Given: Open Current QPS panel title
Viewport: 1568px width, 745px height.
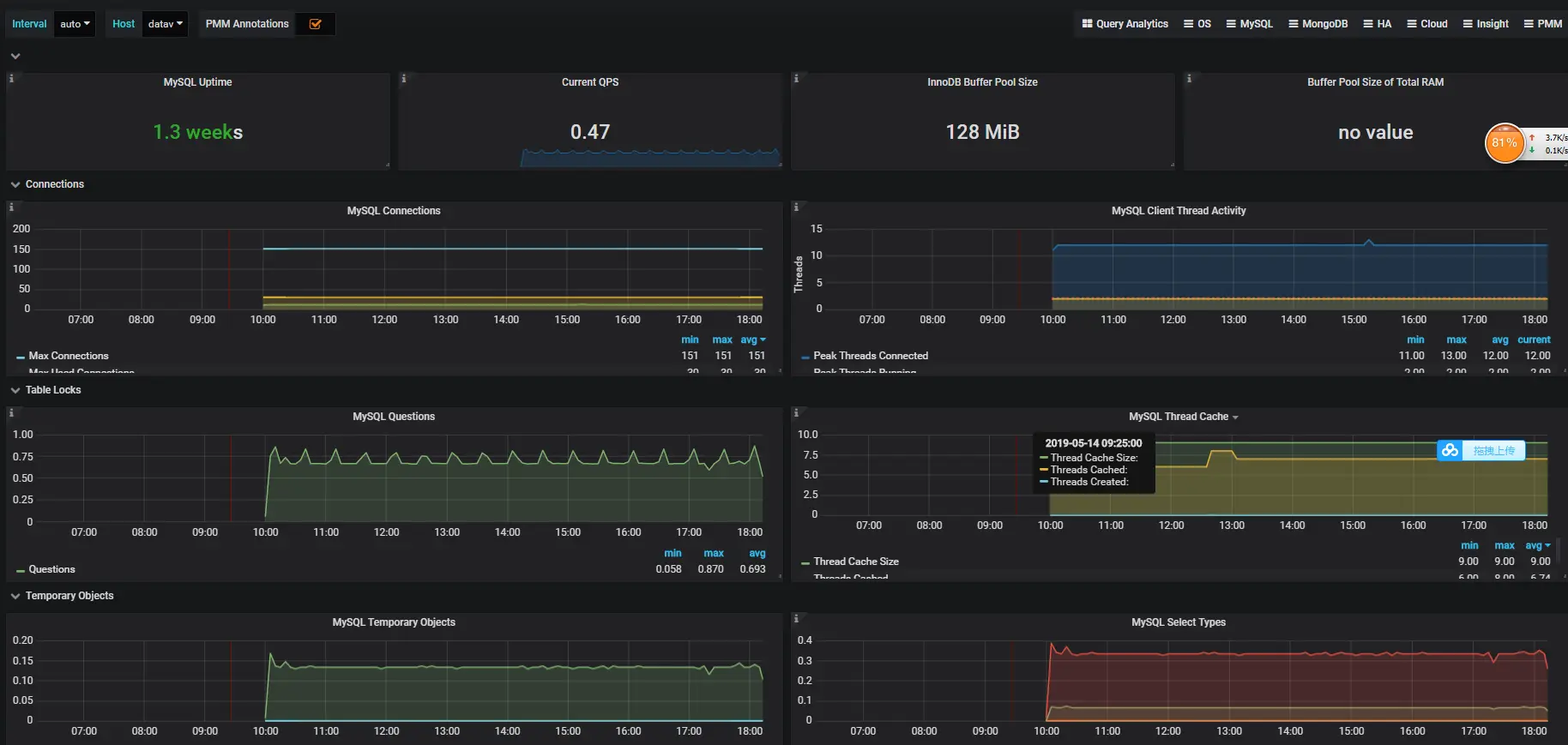Looking at the screenshot, I should click(590, 82).
